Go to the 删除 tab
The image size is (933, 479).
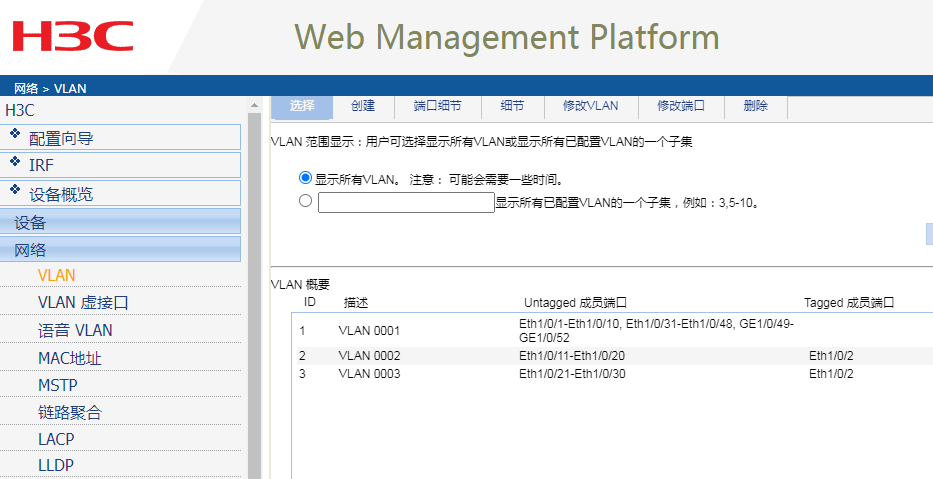(x=756, y=106)
